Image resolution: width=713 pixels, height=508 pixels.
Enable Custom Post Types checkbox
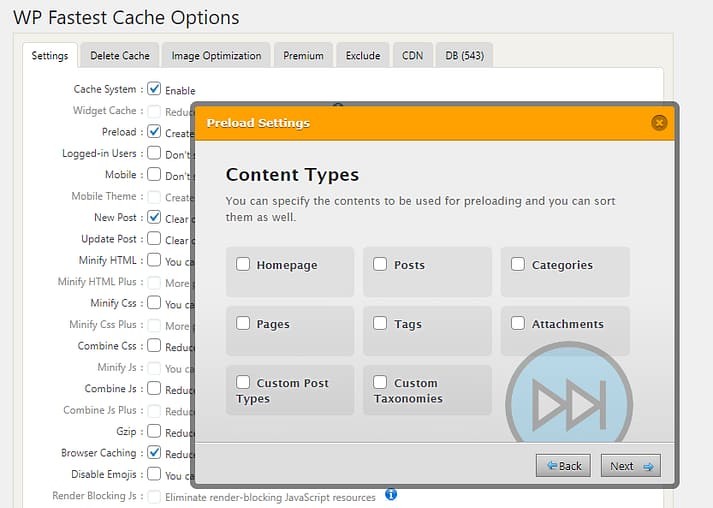[243, 382]
